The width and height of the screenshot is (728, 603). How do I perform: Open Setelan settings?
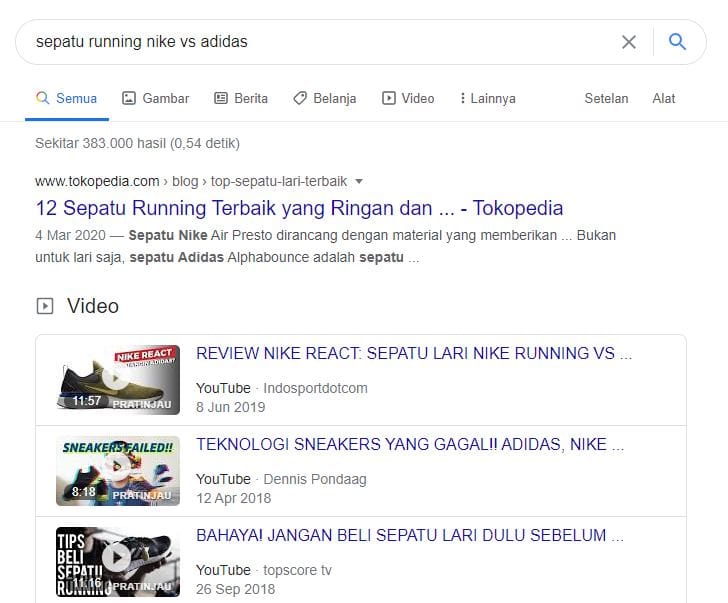[606, 98]
